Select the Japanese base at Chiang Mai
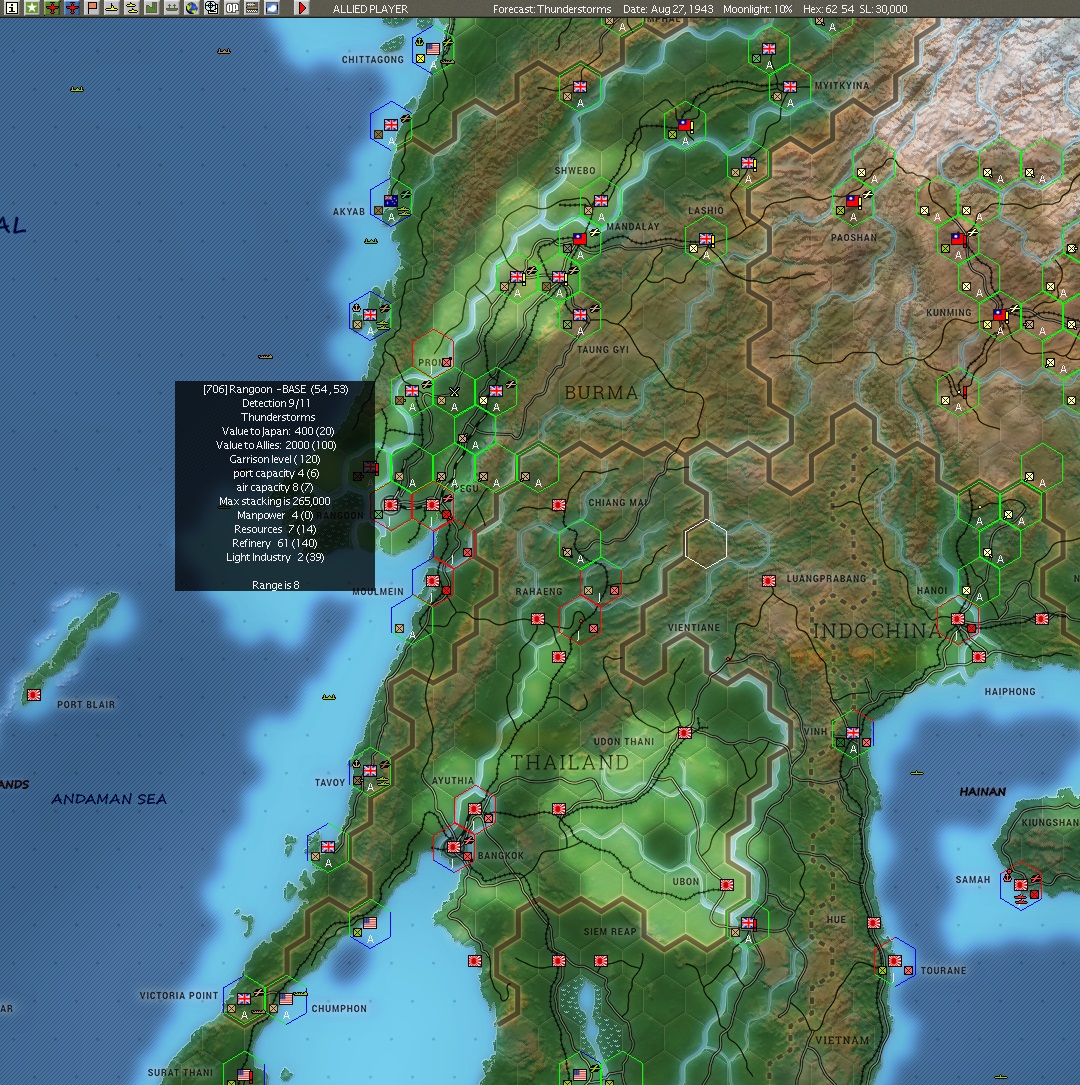The width and height of the screenshot is (1080, 1085). tap(558, 505)
